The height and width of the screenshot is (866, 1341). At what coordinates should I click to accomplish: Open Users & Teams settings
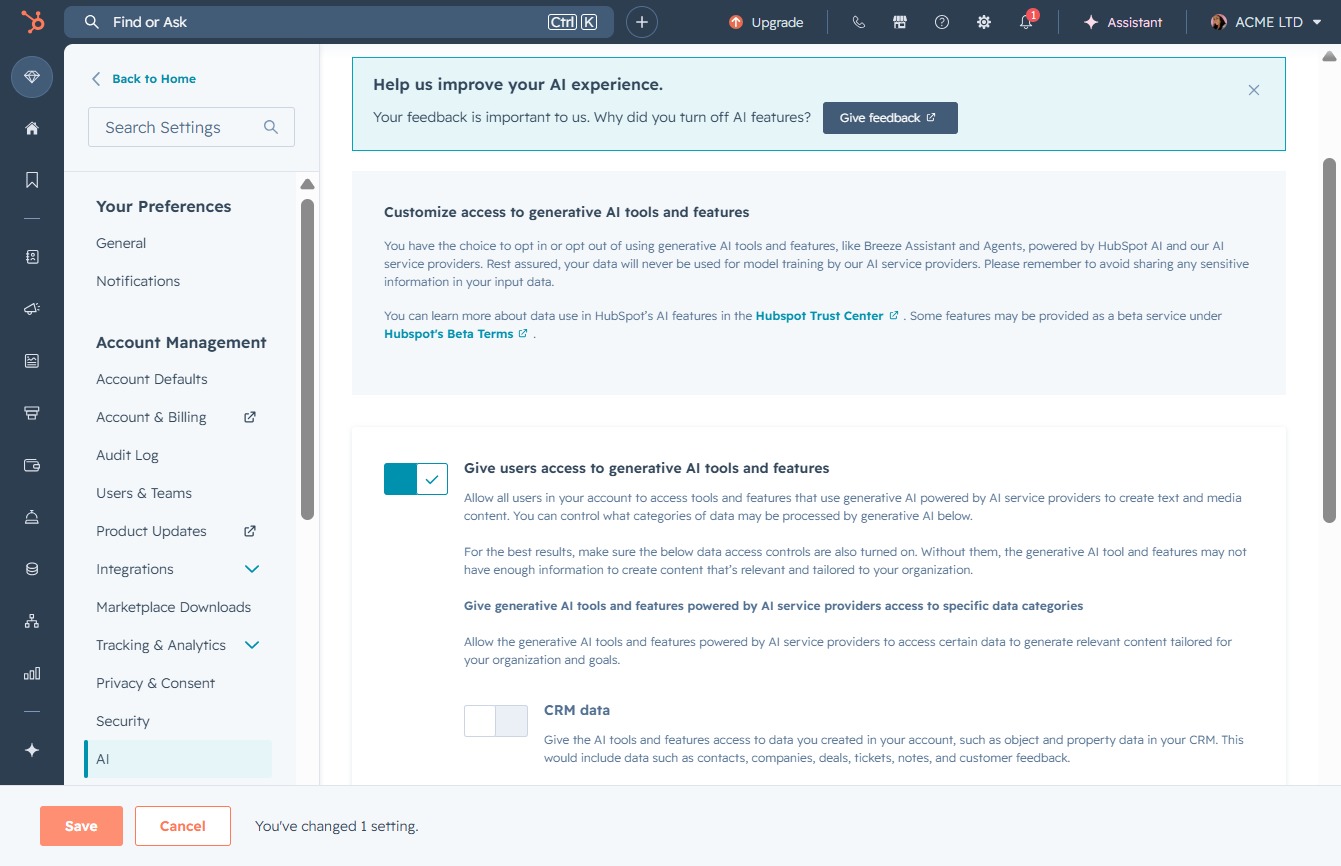point(144,493)
